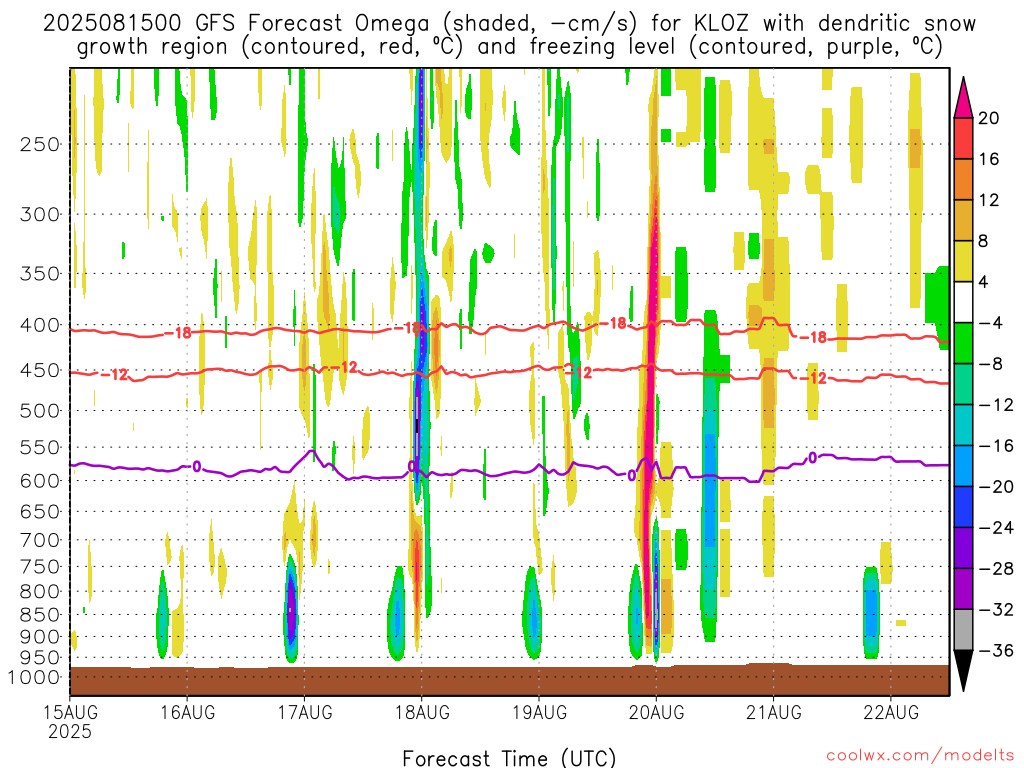Viewport: 1024px width, 768px height.
Task: Pick the teal-green swatch between -12 and -8
Action: point(963,384)
